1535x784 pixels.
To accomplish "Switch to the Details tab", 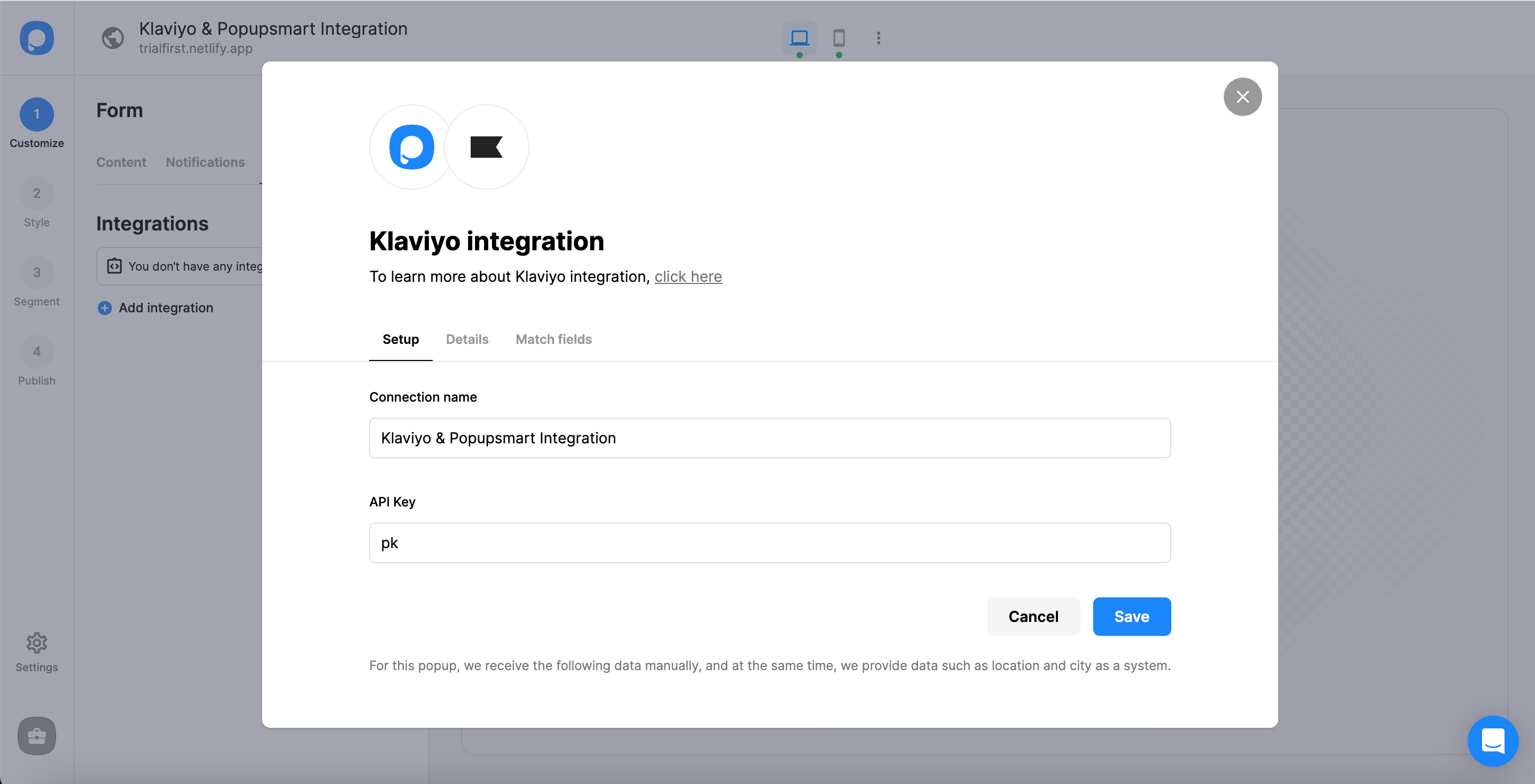I will 466,340.
